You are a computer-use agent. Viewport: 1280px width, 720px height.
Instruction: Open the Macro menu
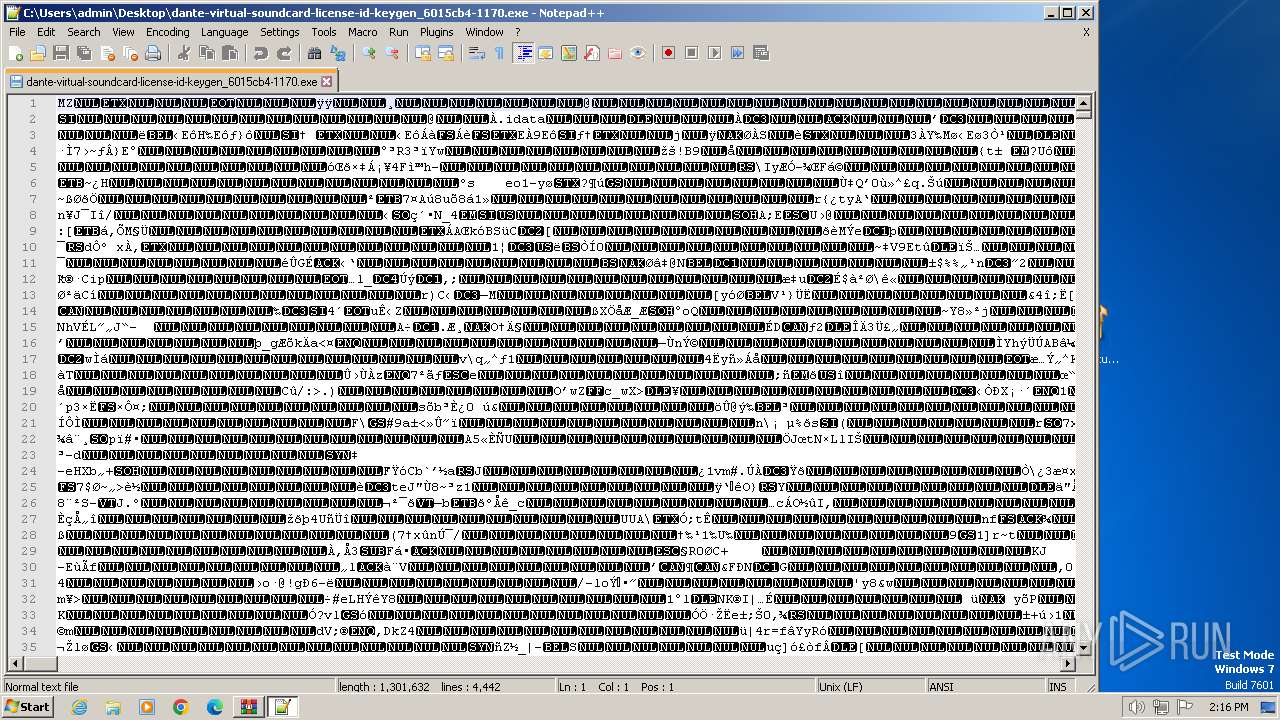(363, 32)
